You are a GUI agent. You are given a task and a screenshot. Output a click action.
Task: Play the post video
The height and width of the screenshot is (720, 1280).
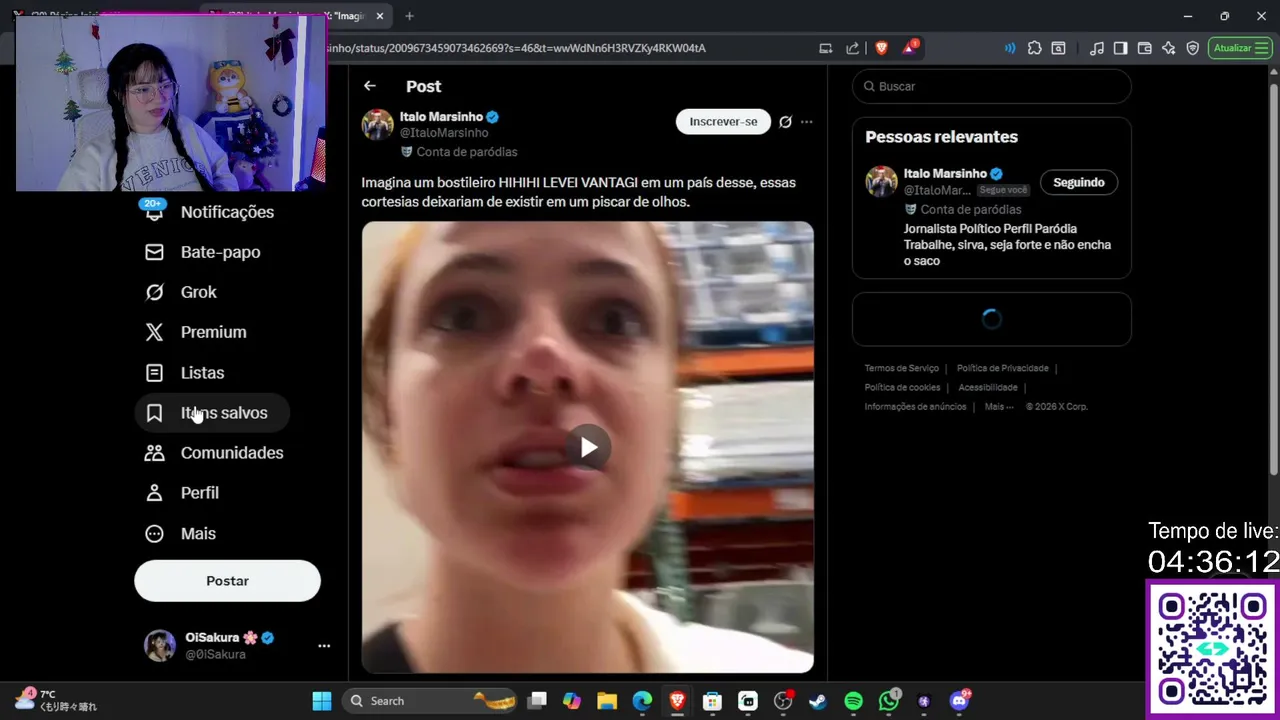click(x=588, y=447)
